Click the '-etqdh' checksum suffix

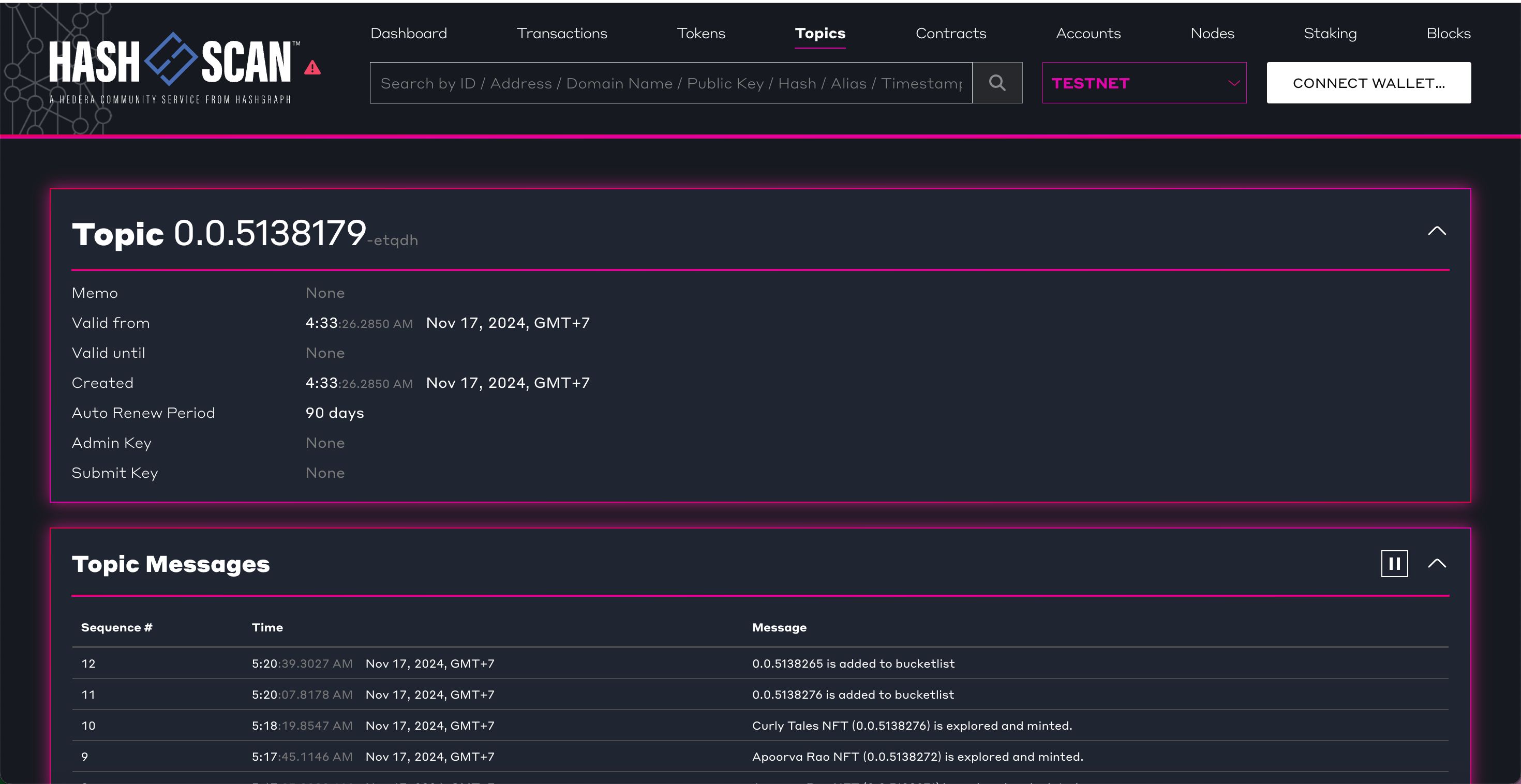pos(393,240)
